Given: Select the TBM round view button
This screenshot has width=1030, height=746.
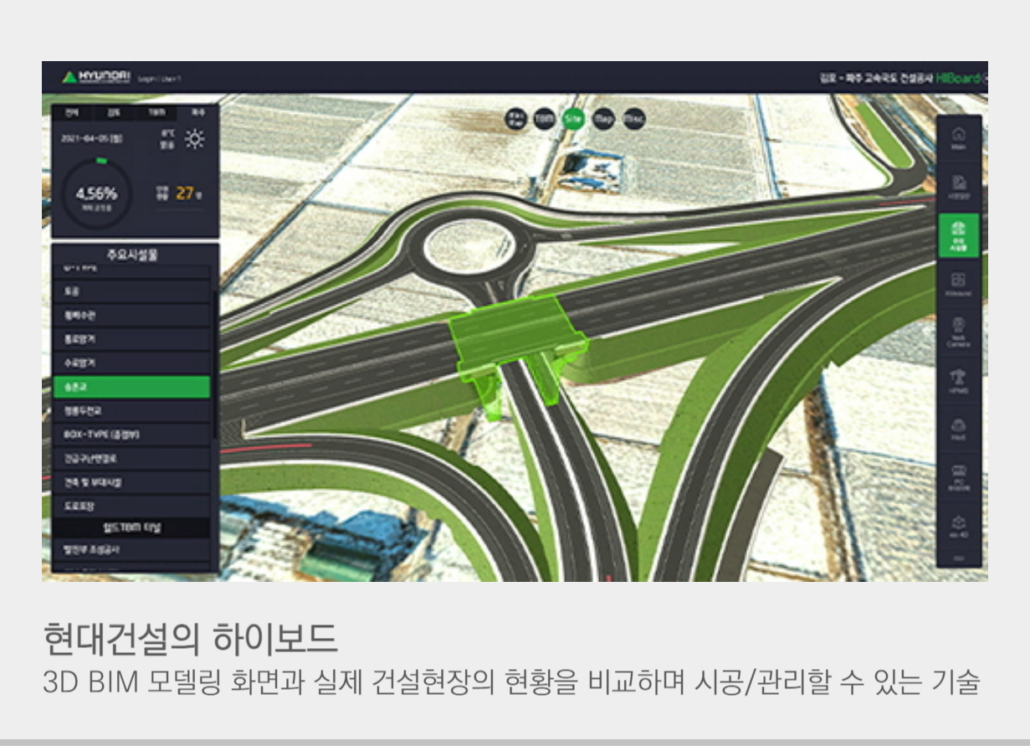Looking at the screenshot, I should [x=544, y=119].
